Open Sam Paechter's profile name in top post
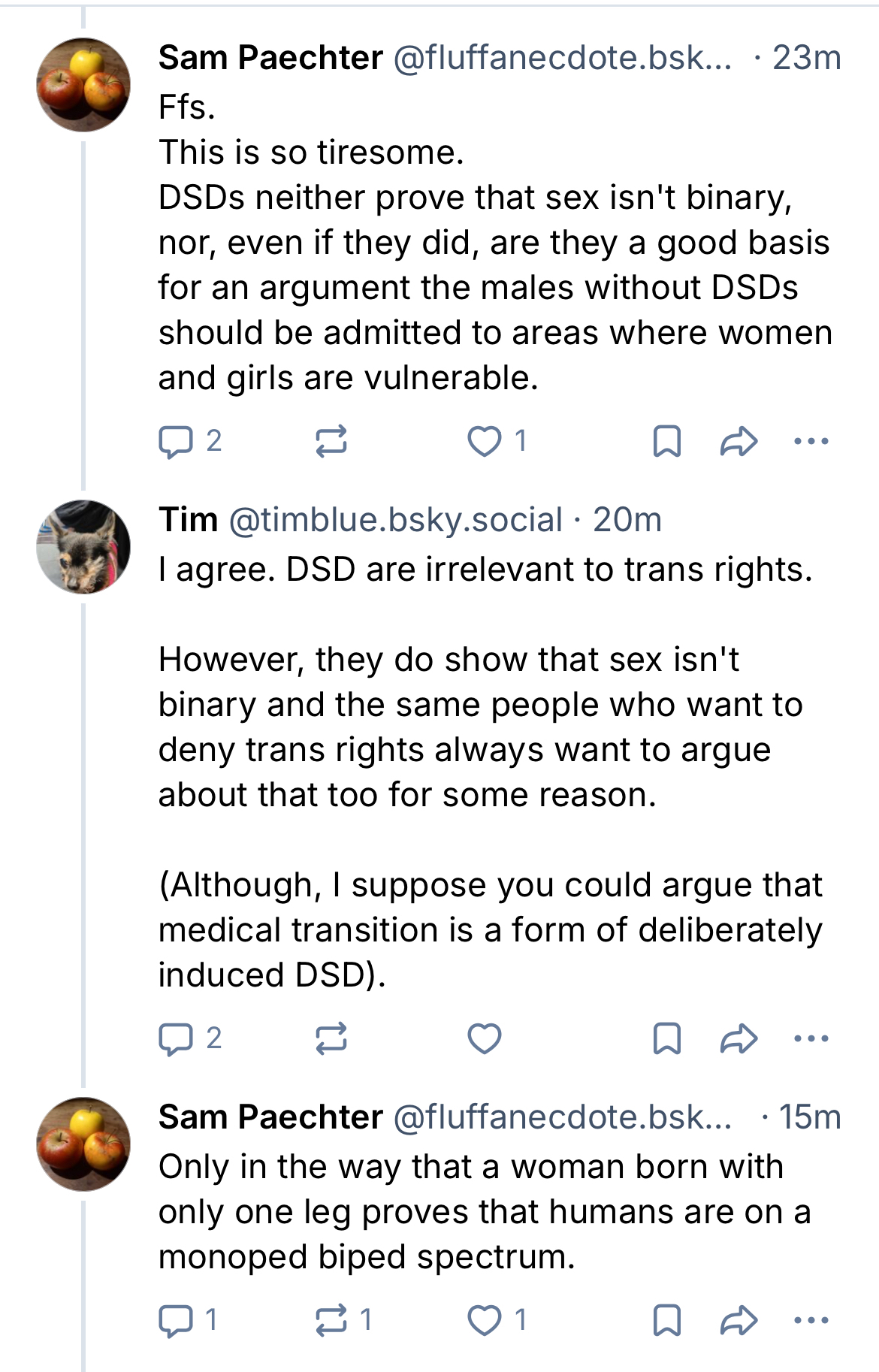The width and height of the screenshot is (879, 1372). coord(270,58)
